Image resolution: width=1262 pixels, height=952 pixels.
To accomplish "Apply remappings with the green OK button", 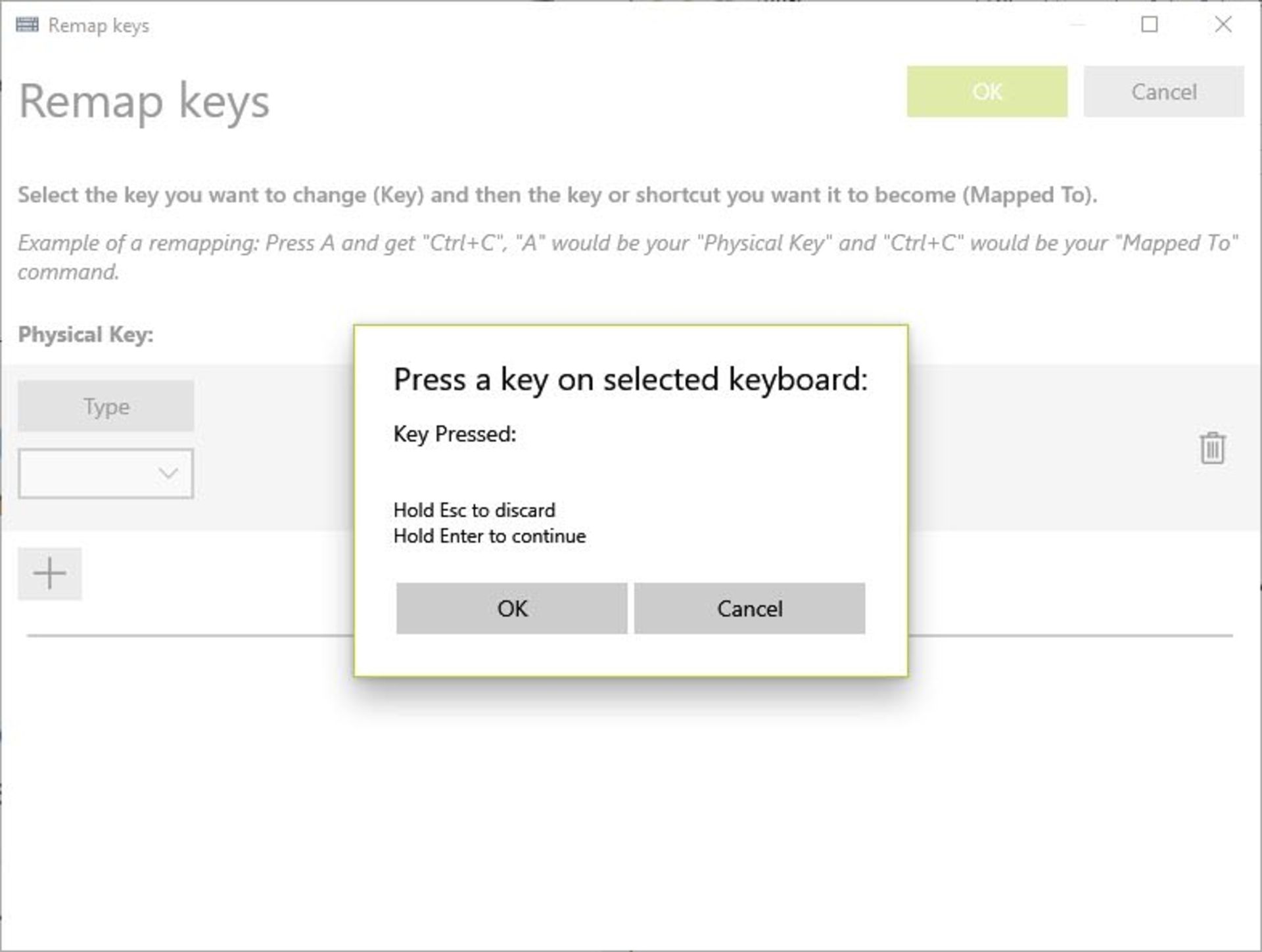I will coord(987,92).
